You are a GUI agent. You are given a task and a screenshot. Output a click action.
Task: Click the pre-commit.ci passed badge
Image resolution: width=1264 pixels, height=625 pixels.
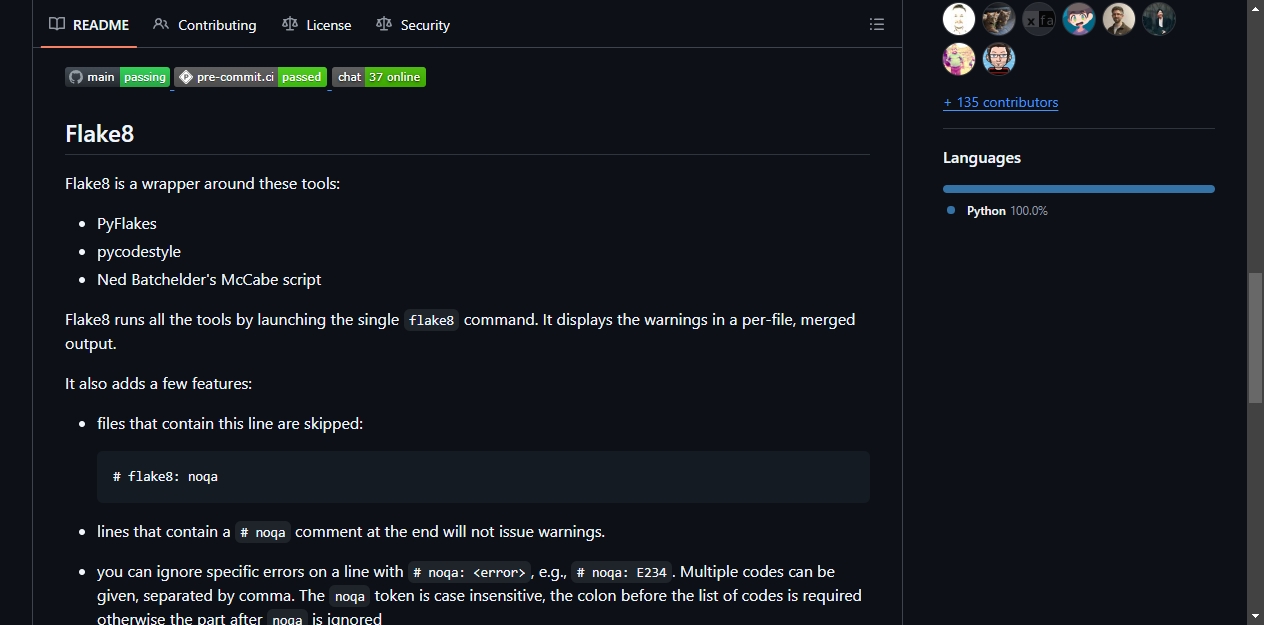point(250,77)
